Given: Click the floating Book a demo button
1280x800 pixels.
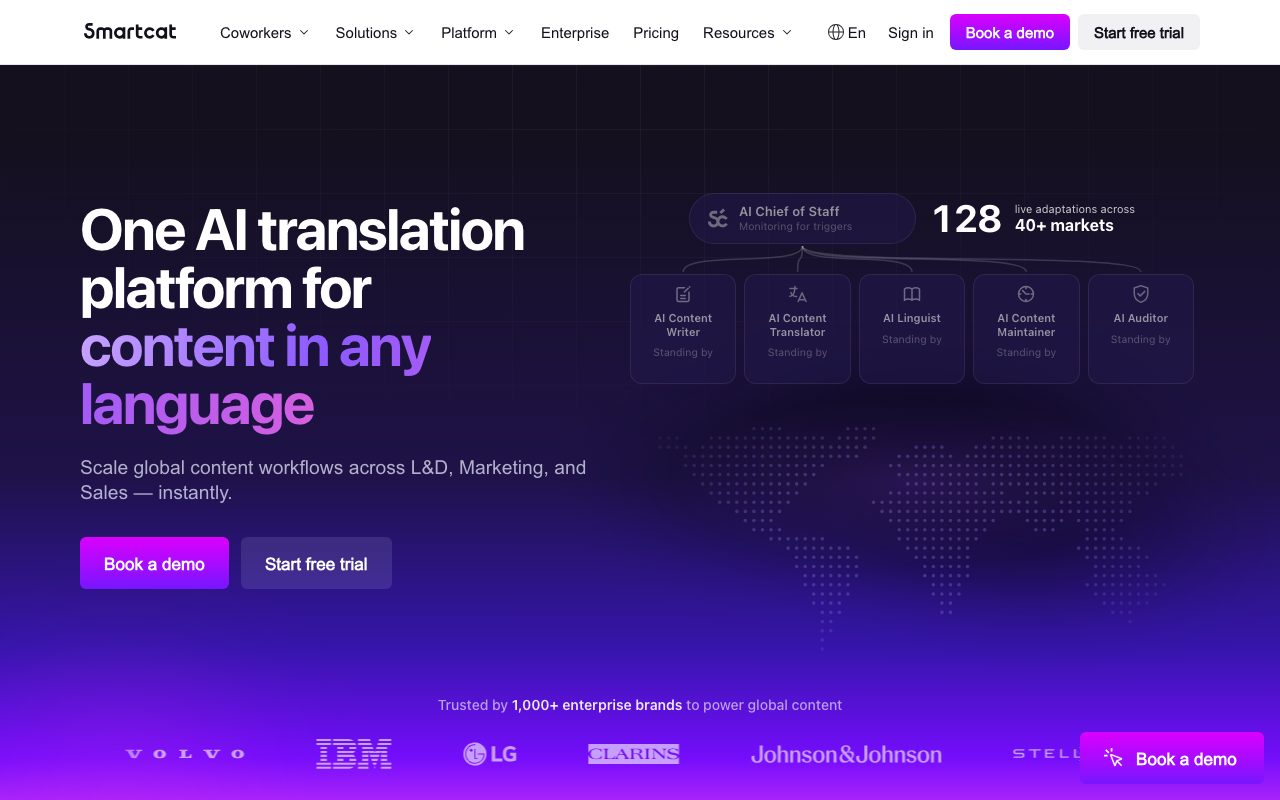Looking at the screenshot, I should [x=1172, y=758].
